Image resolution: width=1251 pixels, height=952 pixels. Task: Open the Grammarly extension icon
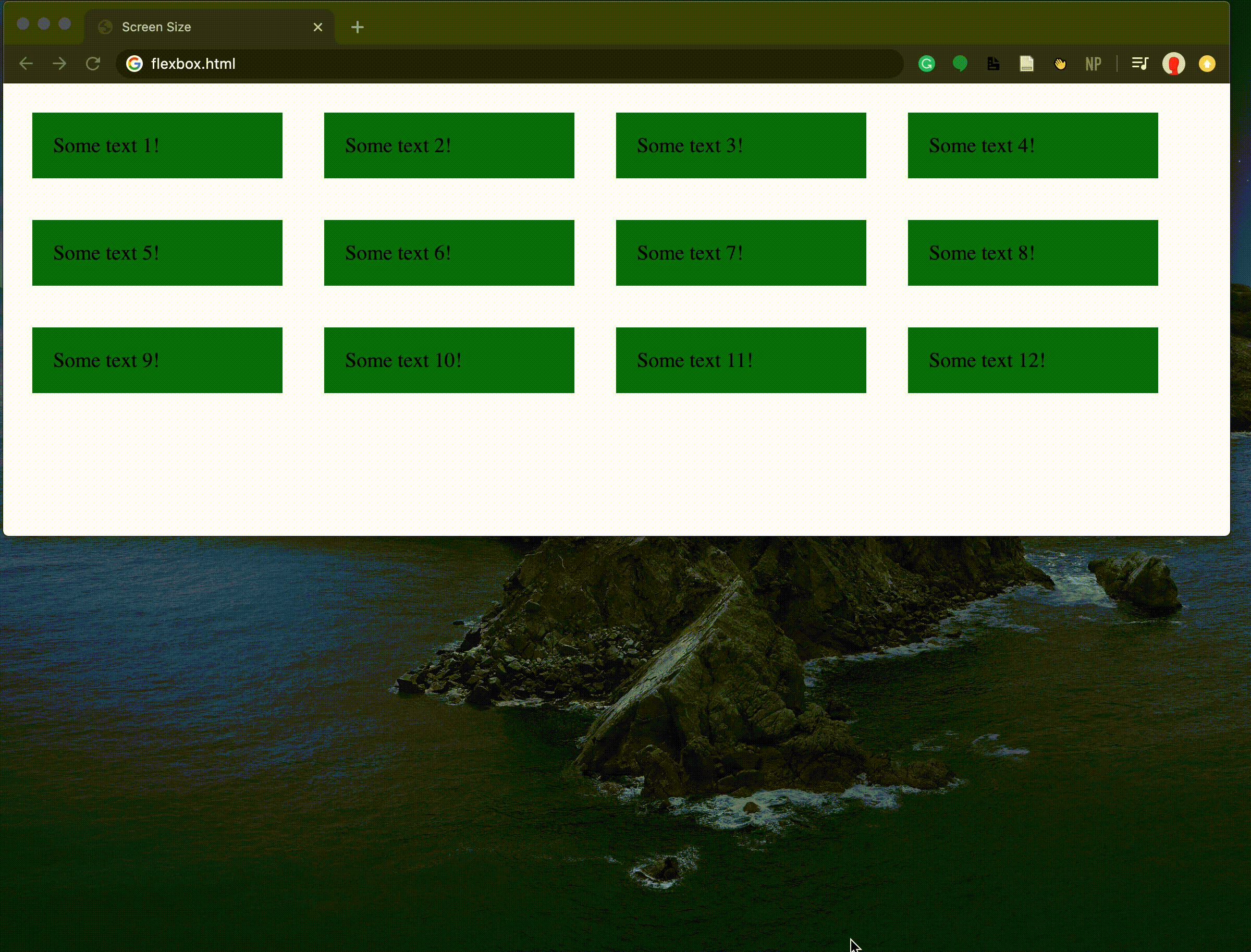click(x=927, y=64)
